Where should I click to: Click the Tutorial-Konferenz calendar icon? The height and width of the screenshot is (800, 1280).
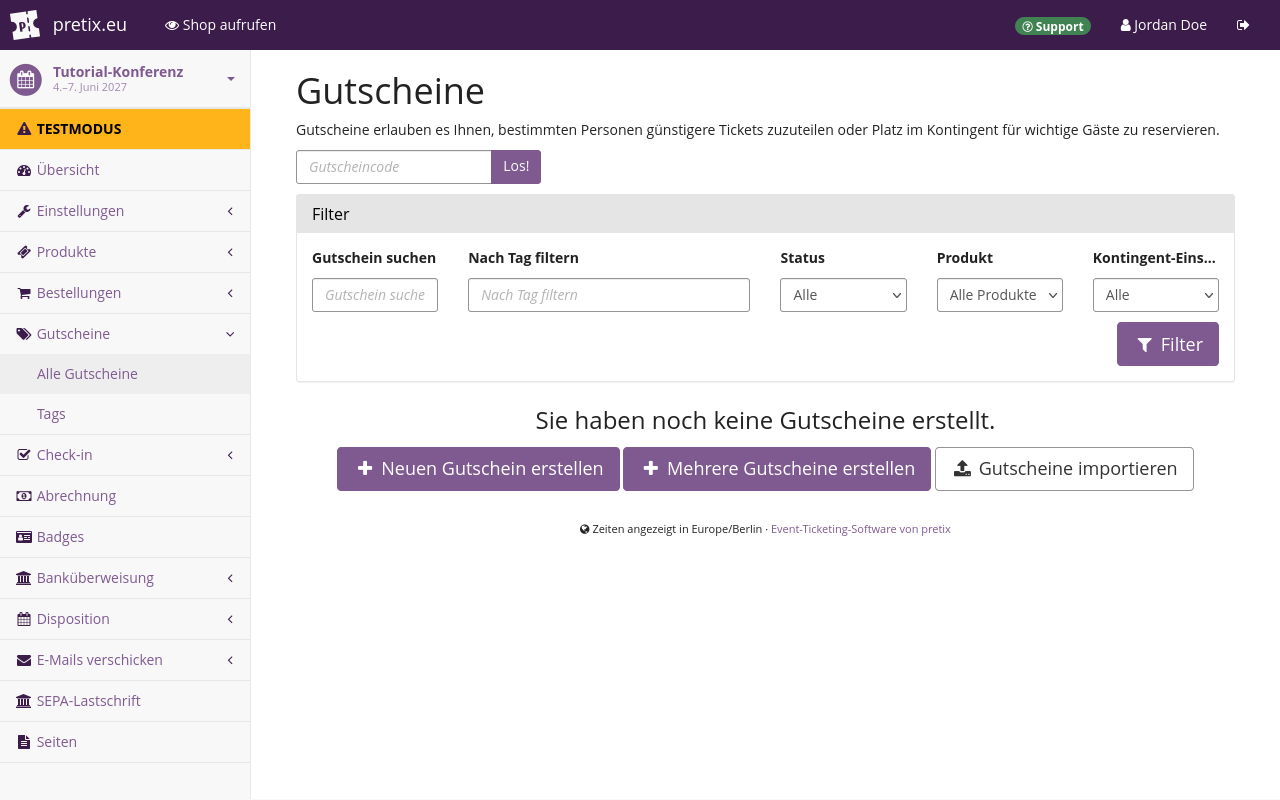(26, 80)
